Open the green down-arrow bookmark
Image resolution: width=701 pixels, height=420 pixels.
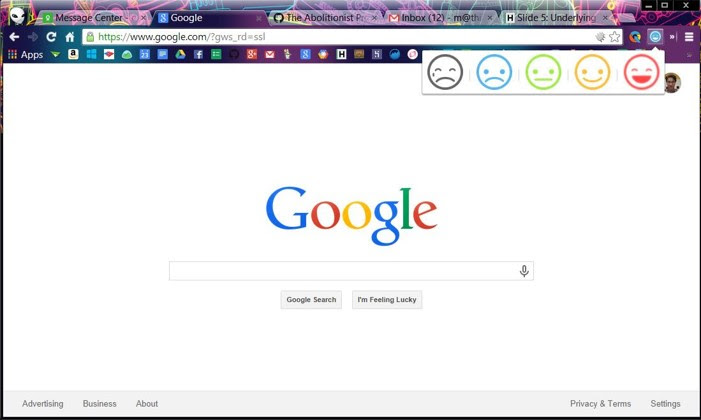55,54
